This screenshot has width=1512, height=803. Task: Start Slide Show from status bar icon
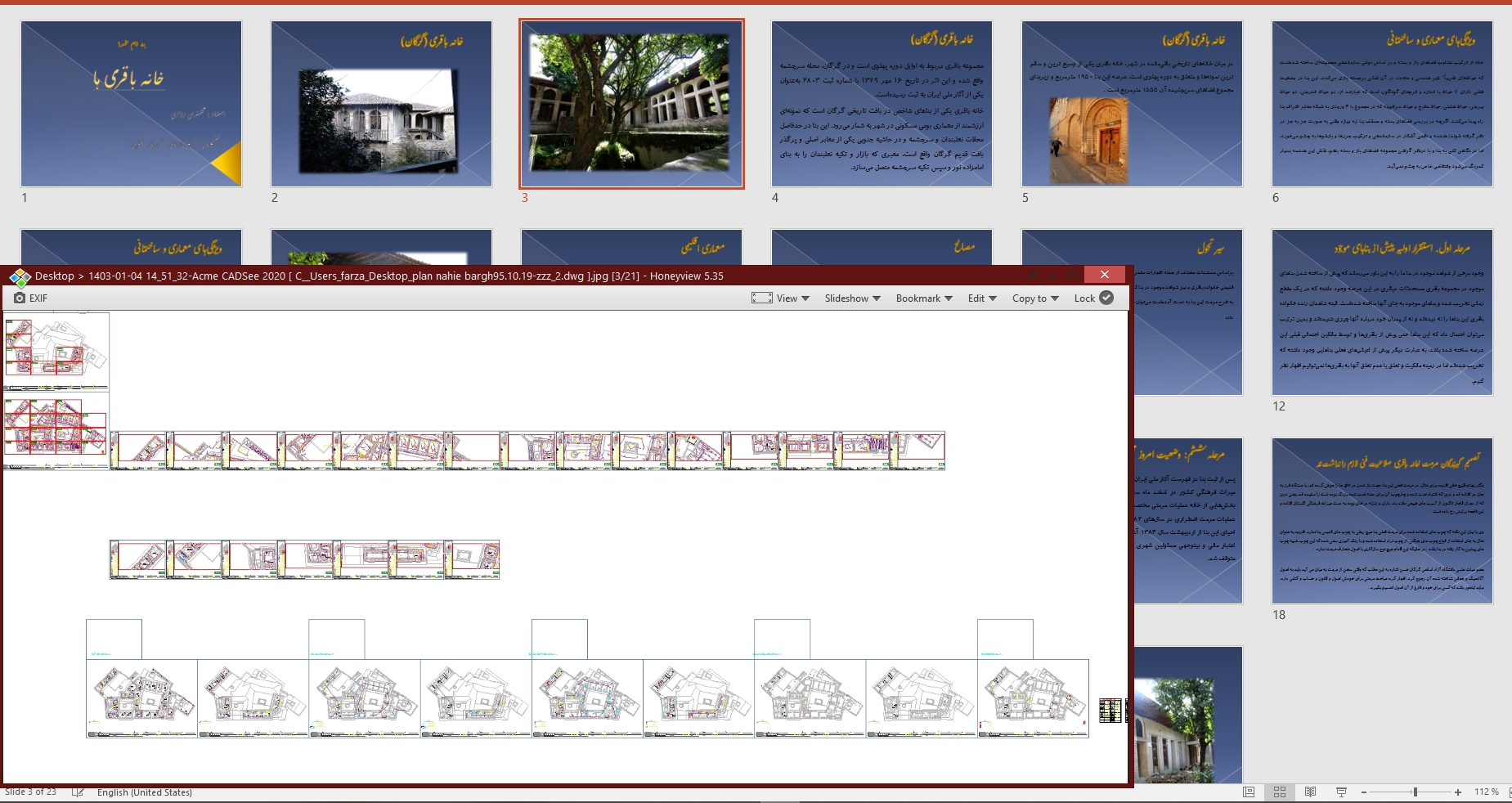[1342, 792]
